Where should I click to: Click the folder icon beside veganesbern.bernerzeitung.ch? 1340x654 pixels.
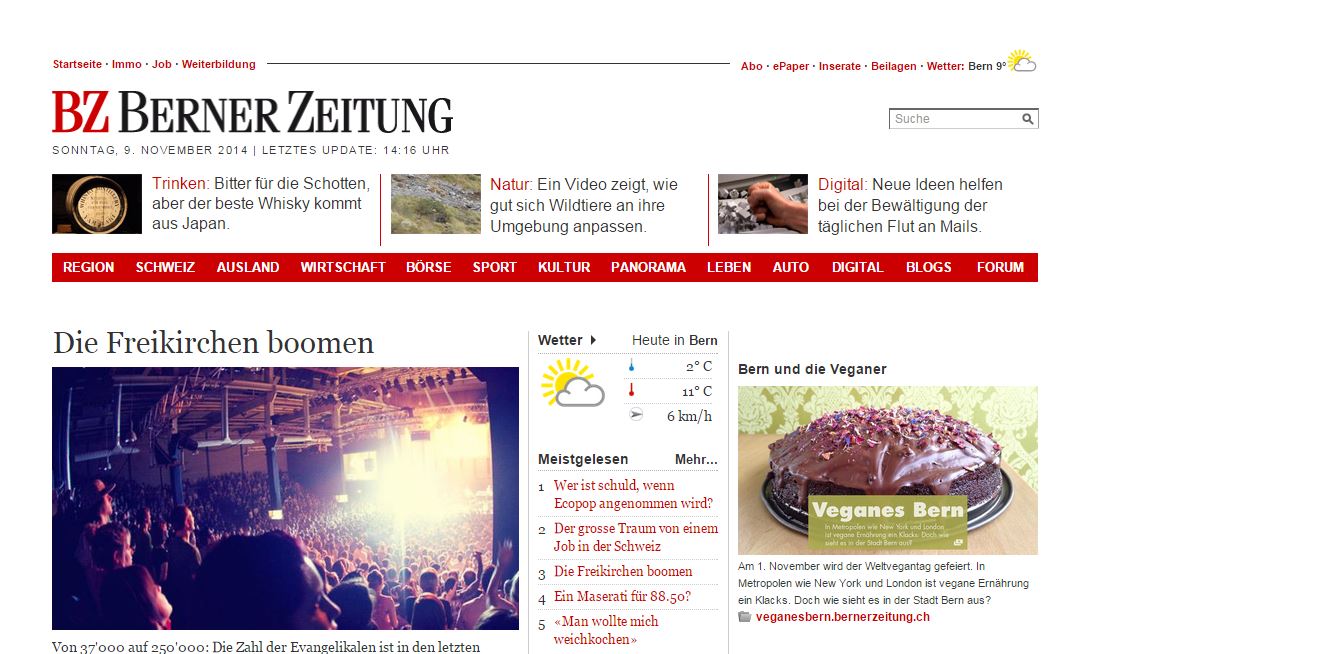744,617
